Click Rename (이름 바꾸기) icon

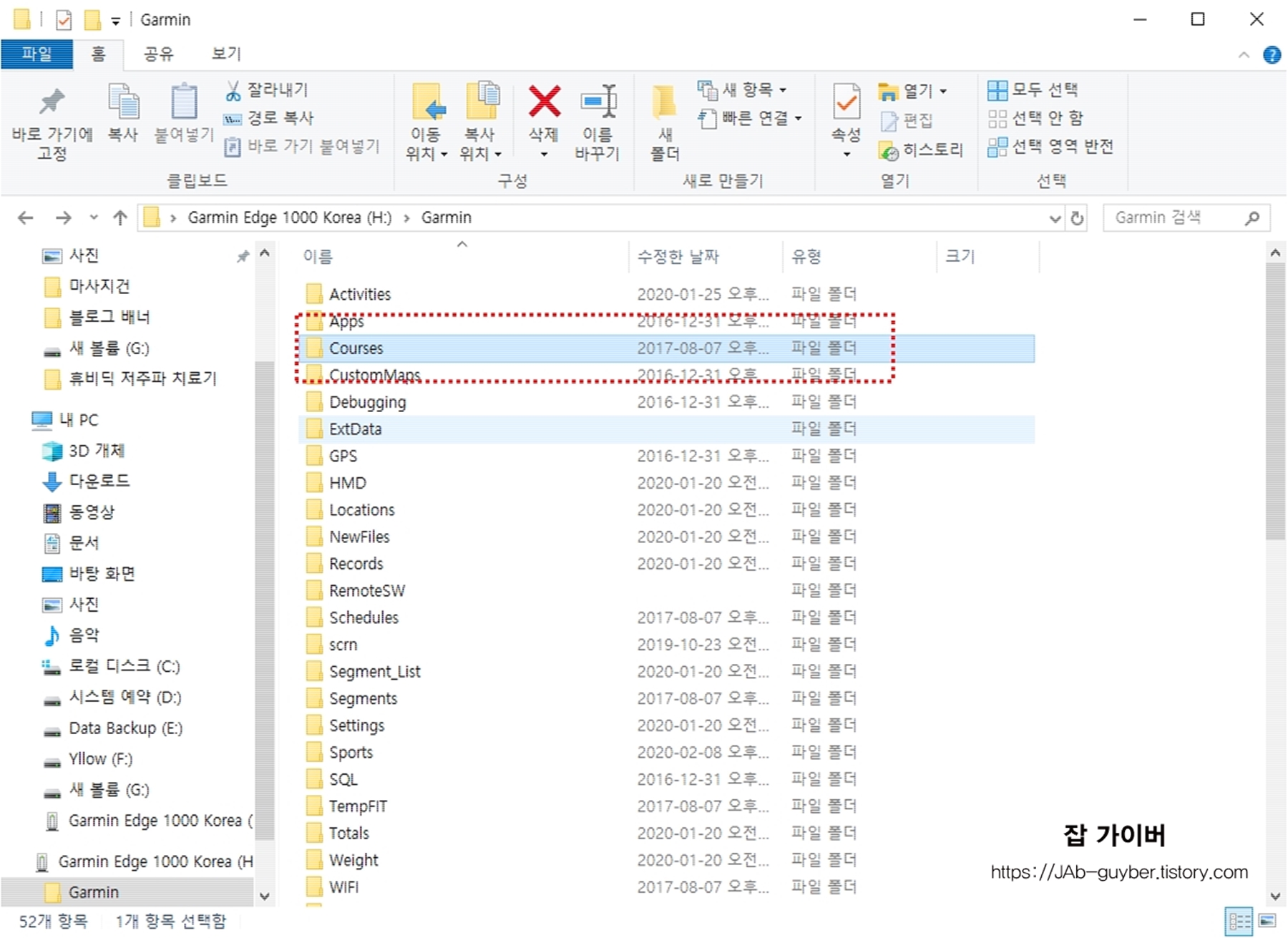click(597, 122)
